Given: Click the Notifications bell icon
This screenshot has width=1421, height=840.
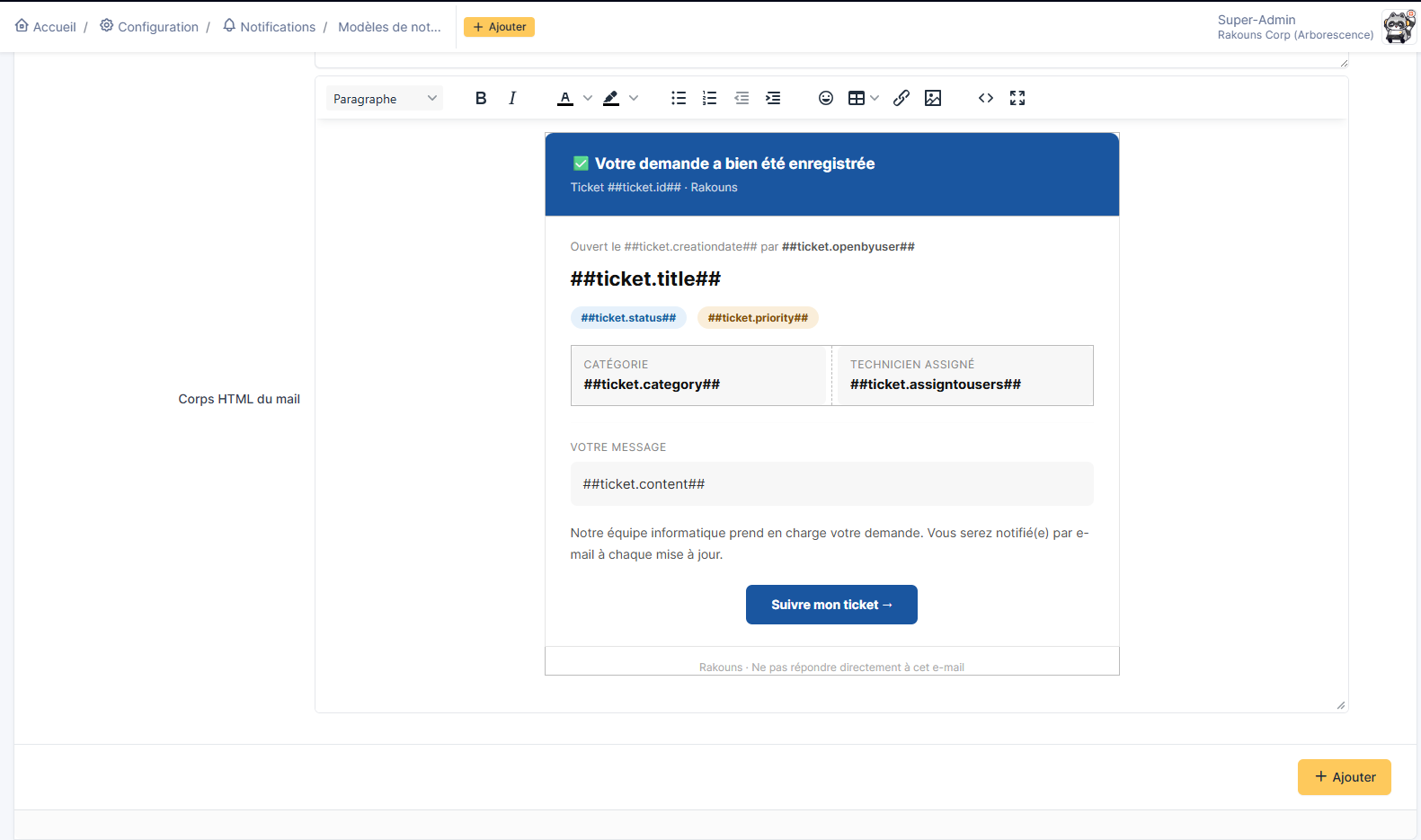Looking at the screenshot, I should pos(229,25).
